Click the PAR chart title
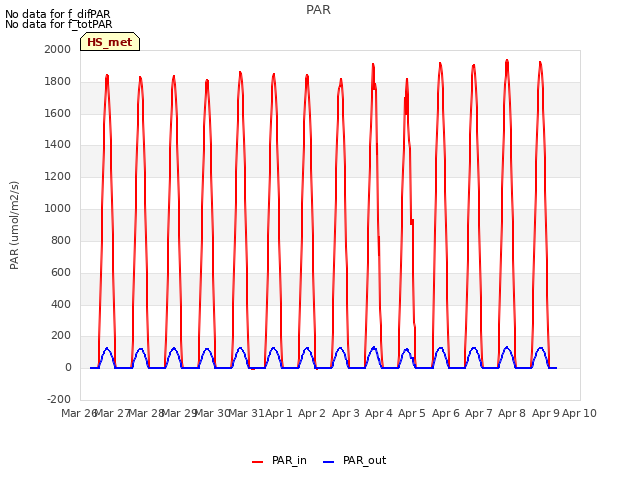The height and width of the screenshot is (480, 640). tap(318, 10)
